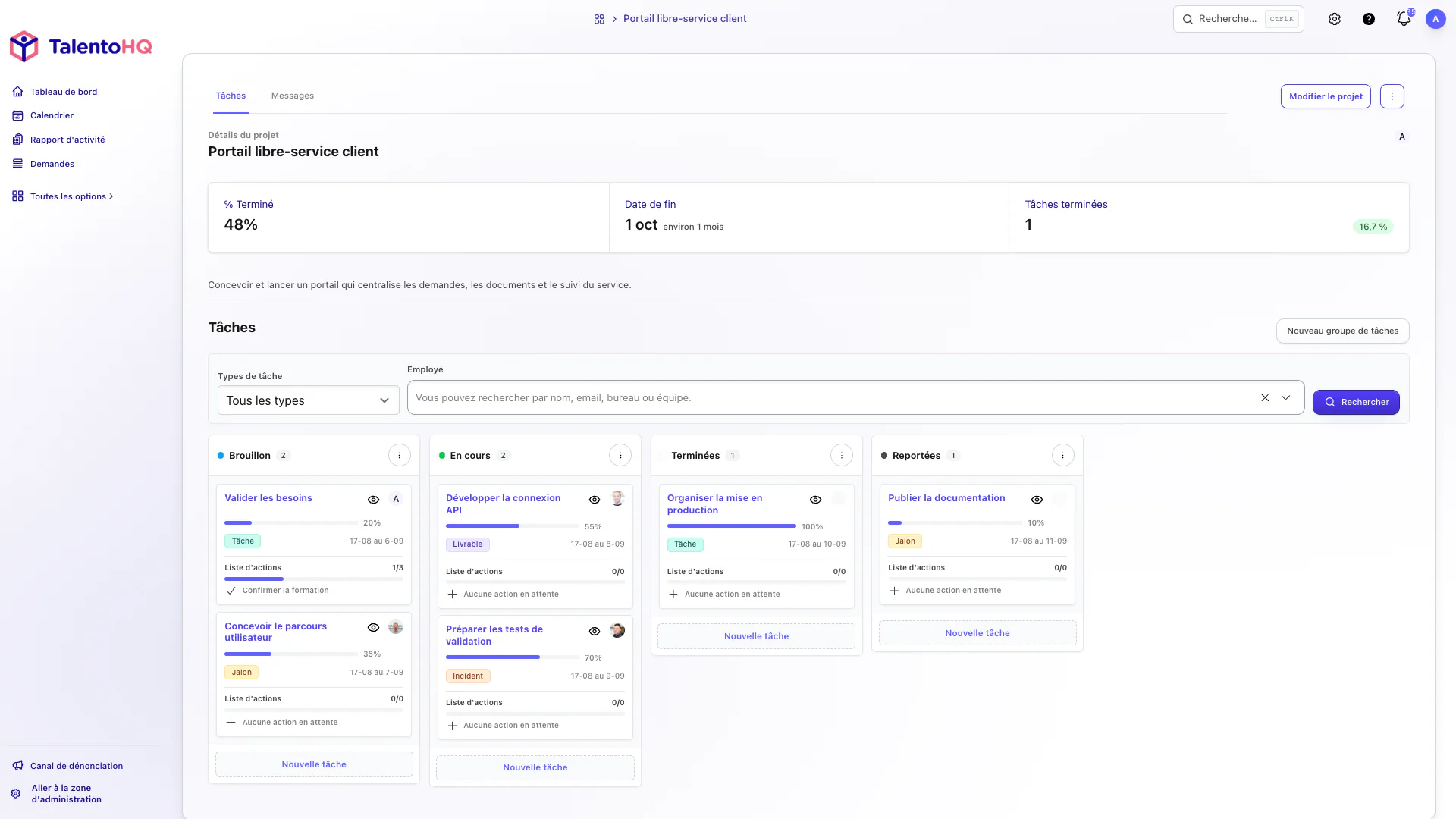Image resolution: width=1456 pixels, height=819 pixels.
Task: Click the breadcrumb apps grid icon
Action: [599, 19]
